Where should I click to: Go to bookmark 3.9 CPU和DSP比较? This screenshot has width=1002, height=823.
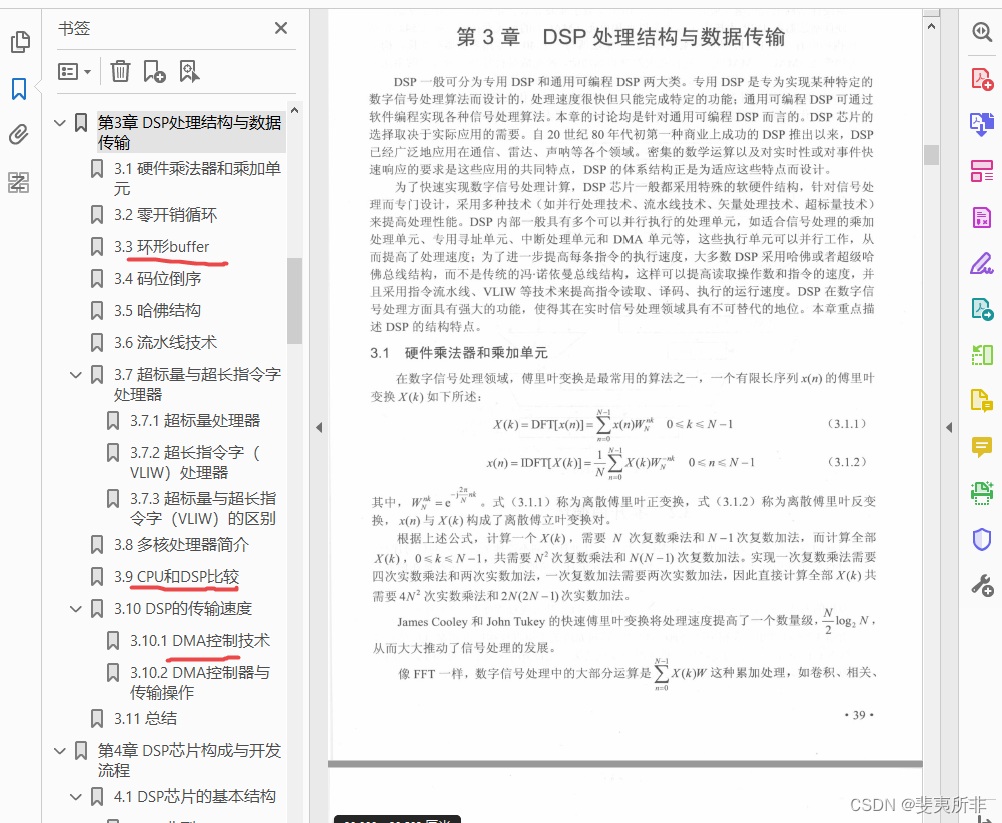176,576
